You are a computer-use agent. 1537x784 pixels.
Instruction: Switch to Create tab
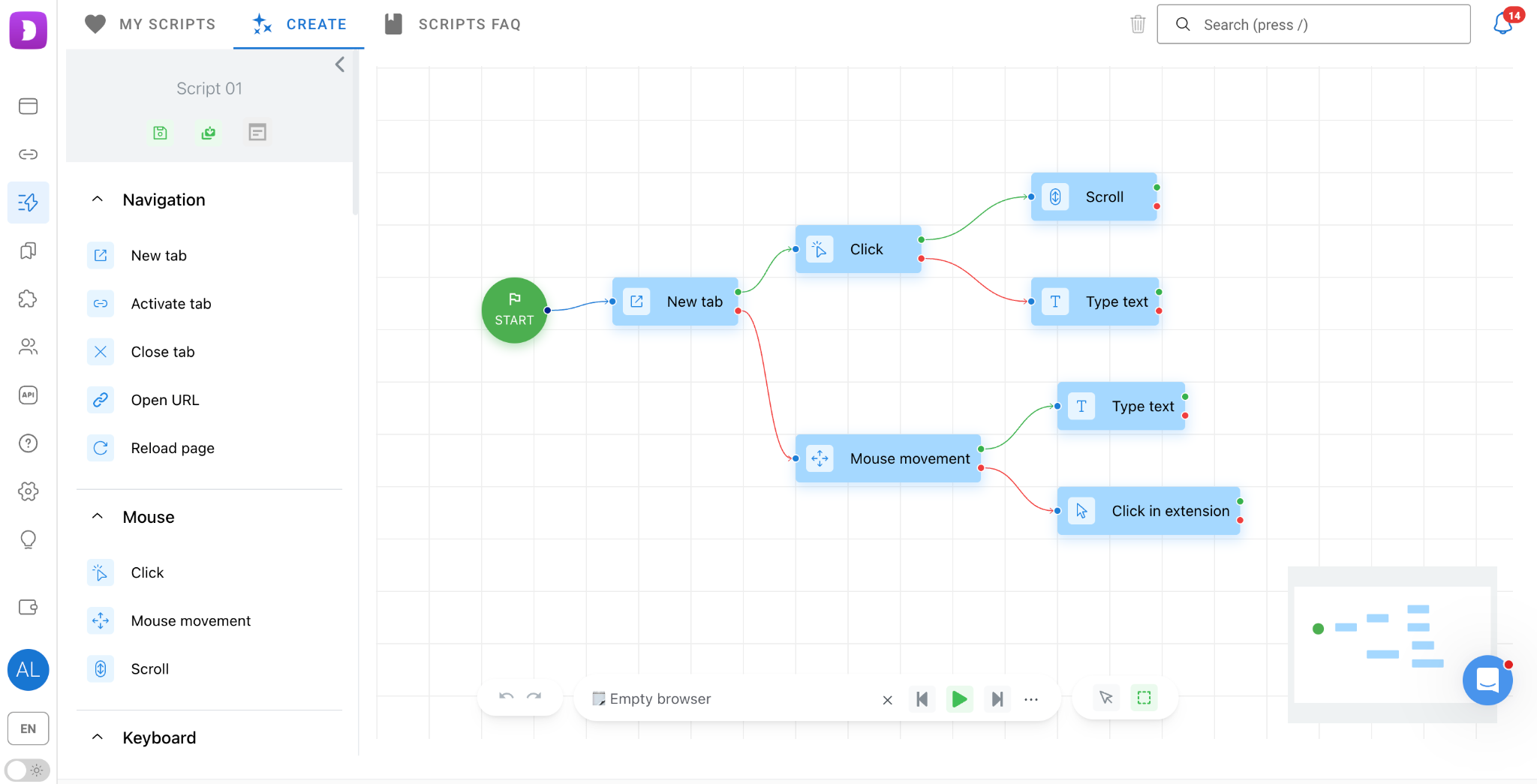click(299, 24)
